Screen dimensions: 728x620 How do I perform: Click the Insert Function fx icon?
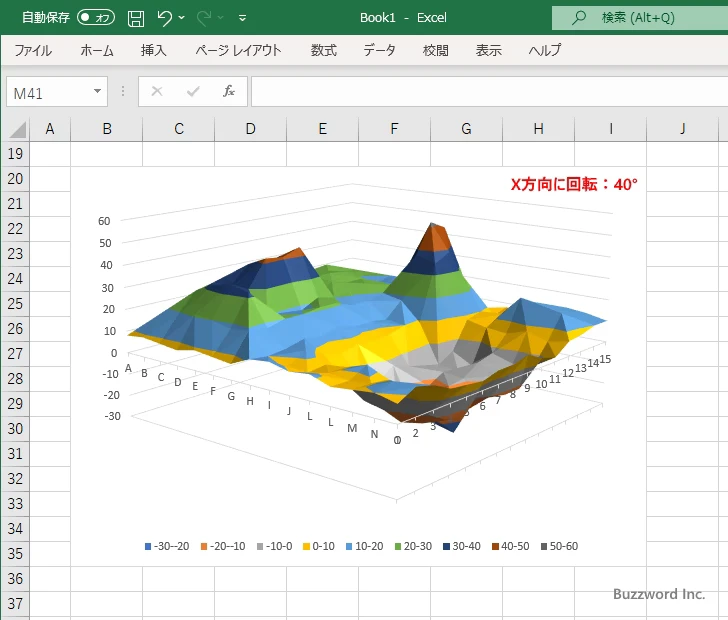pyautogui.click(x=229, y=91)
